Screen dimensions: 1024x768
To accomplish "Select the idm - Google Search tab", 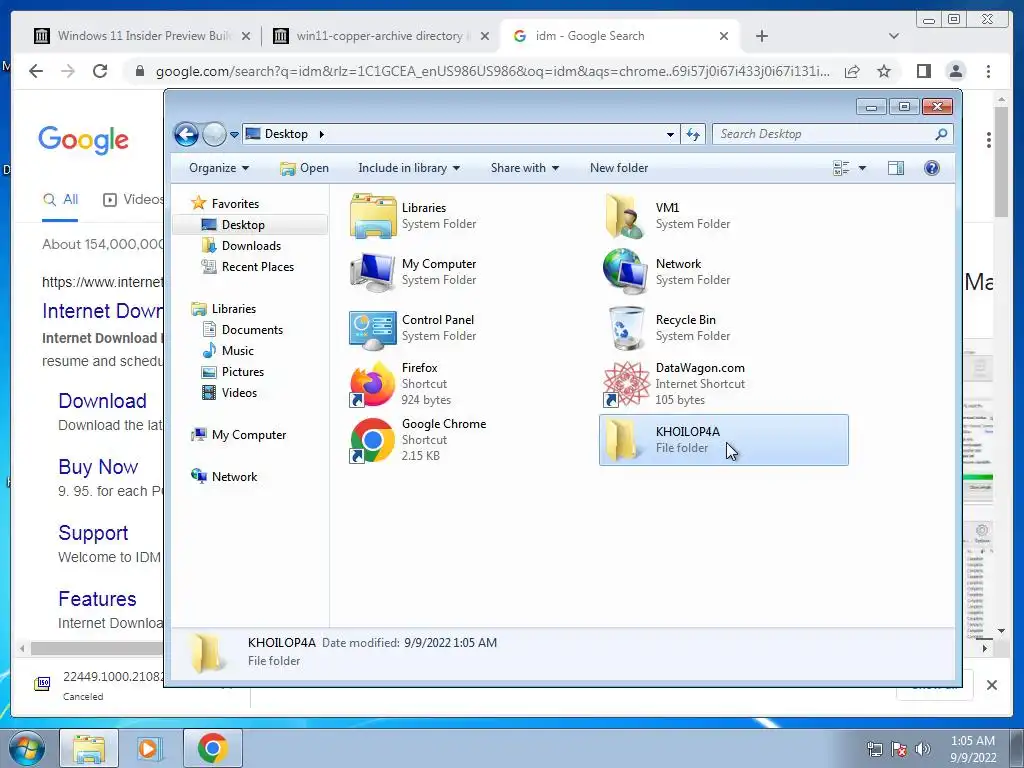I will click(620, 36).
